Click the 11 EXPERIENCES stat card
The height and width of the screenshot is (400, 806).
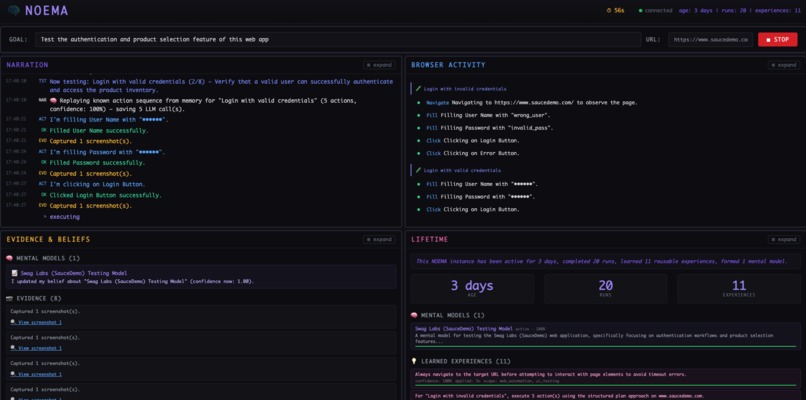[x=739, y=288]
